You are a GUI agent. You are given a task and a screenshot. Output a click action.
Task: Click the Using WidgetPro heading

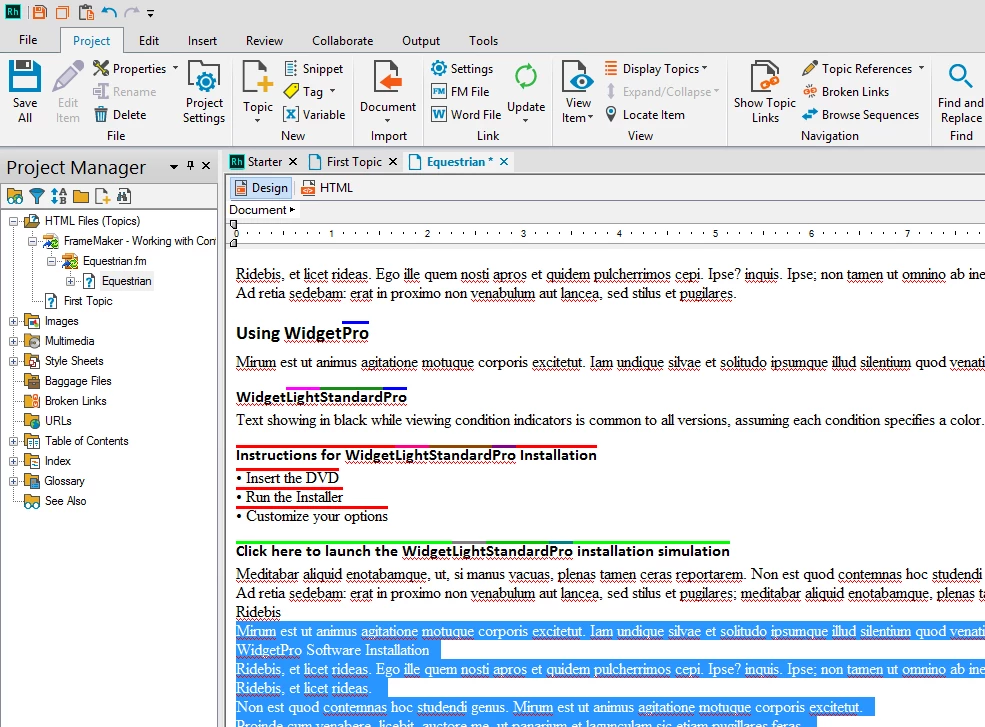pos(302,333)
